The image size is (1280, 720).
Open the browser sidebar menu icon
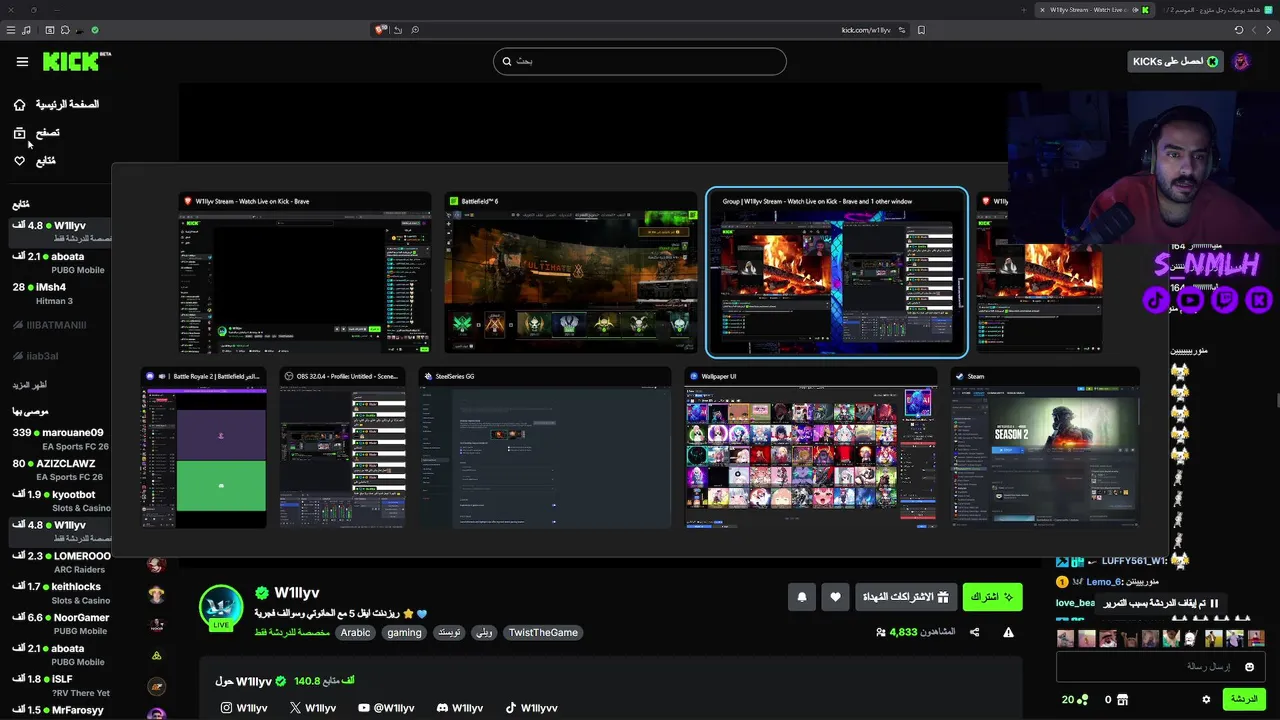(x=11, y=30)
